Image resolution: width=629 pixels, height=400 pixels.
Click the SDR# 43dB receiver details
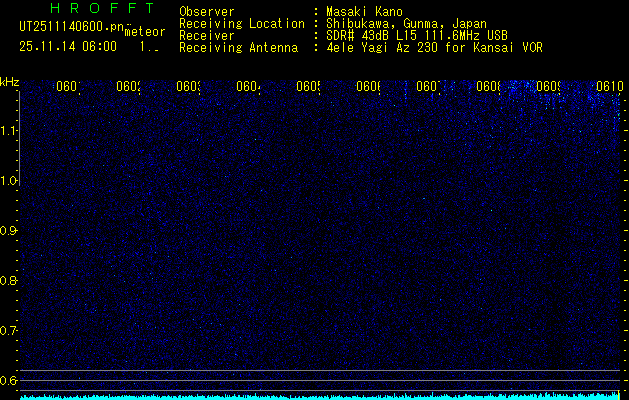coord(417,36)
